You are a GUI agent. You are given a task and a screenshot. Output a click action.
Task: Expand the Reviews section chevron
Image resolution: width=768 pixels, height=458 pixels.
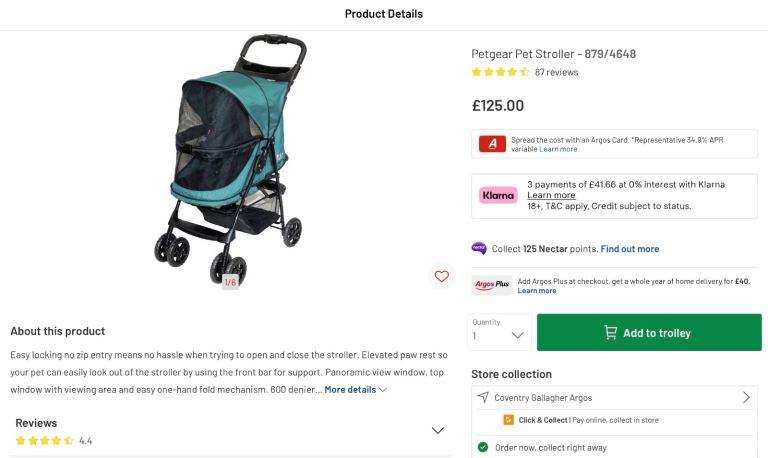point(437,430)
